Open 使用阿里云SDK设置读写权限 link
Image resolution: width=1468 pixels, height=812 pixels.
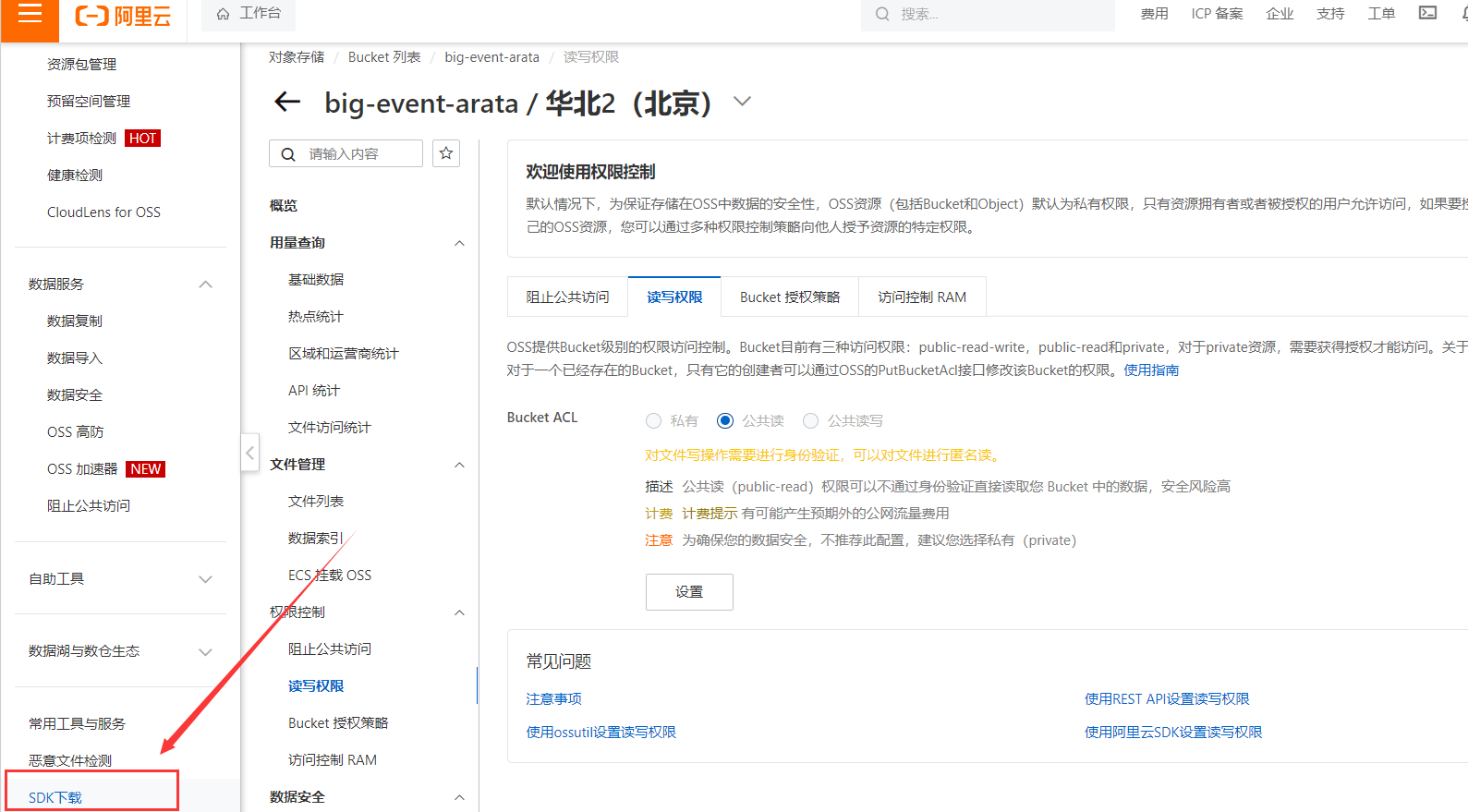pyautogui.click(x=1173, y=733)
